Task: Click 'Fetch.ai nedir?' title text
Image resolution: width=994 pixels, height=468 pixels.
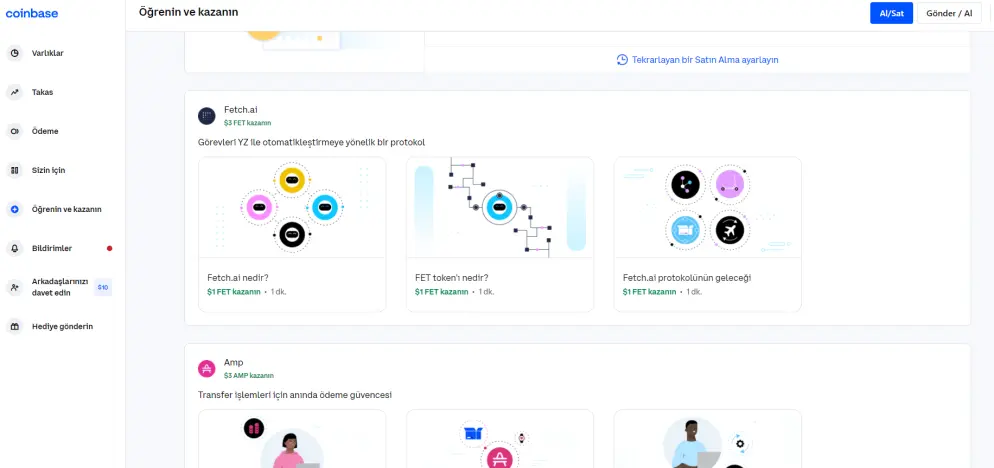Action: (x=238, y=278)
